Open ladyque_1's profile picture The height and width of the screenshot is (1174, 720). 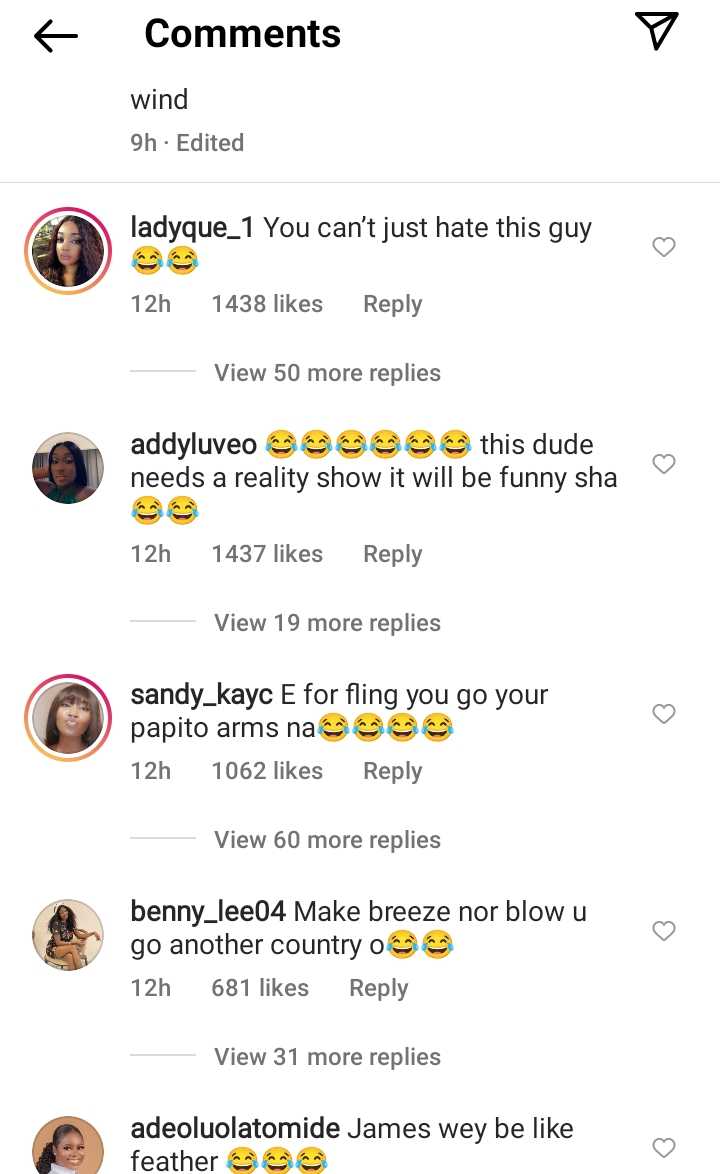68,251
